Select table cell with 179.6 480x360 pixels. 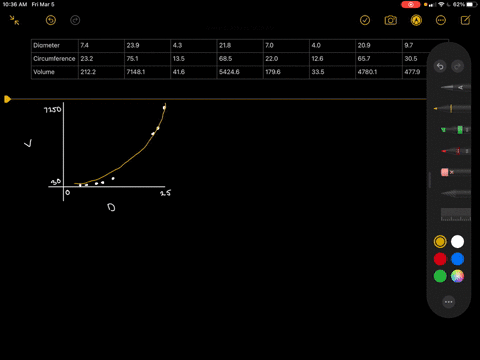286,72
